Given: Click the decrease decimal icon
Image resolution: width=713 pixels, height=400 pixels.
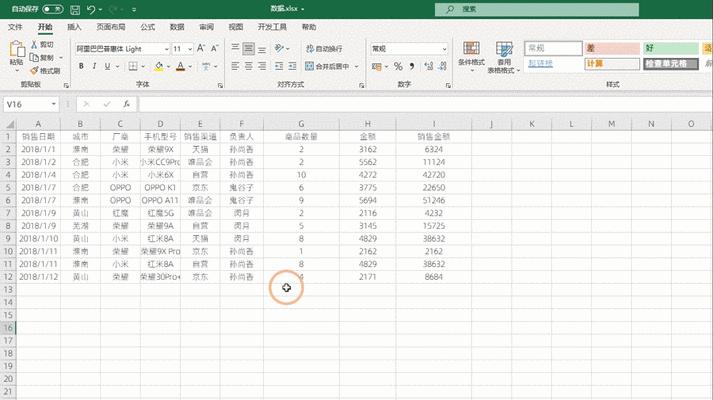Looking at the screenshot, I should (442, 66).
